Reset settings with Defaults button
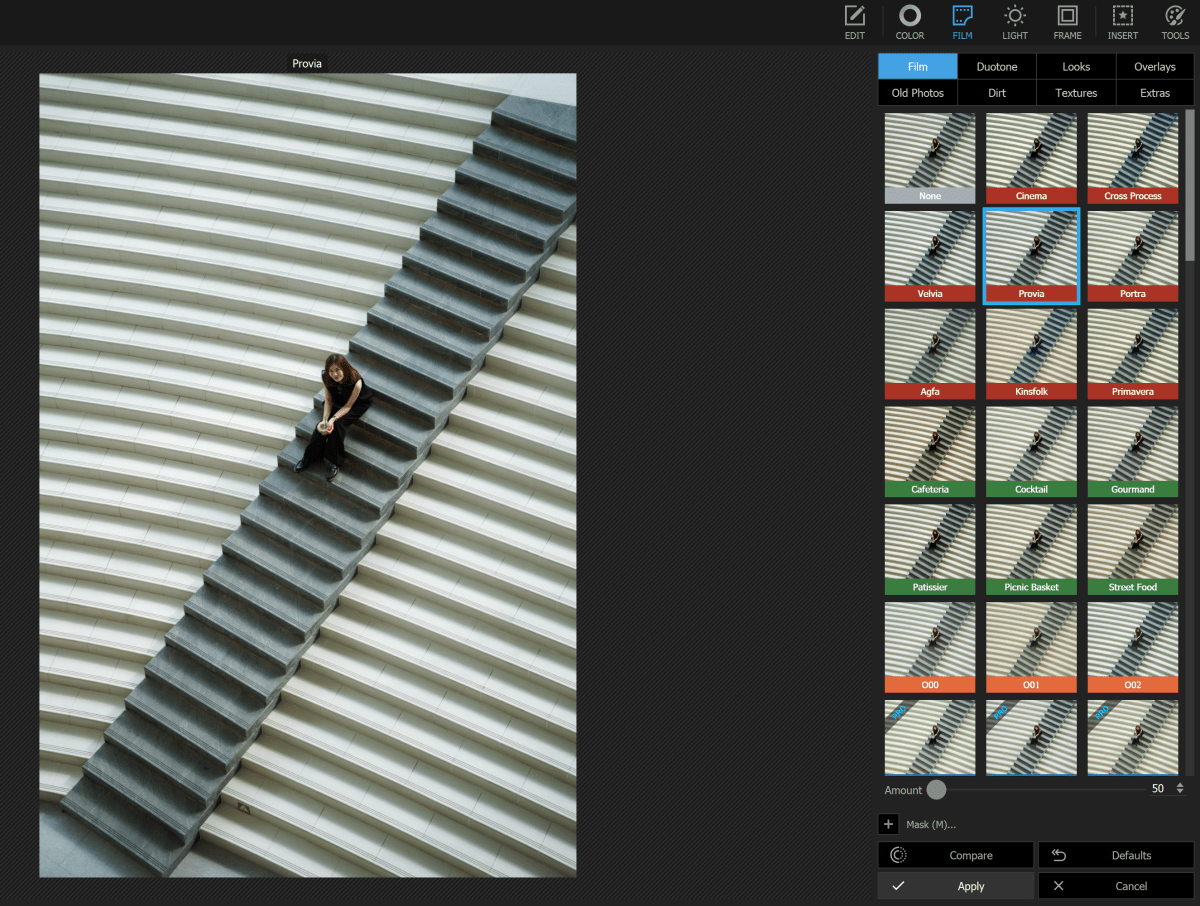Screen dimensions: 1200x906 1116,855
